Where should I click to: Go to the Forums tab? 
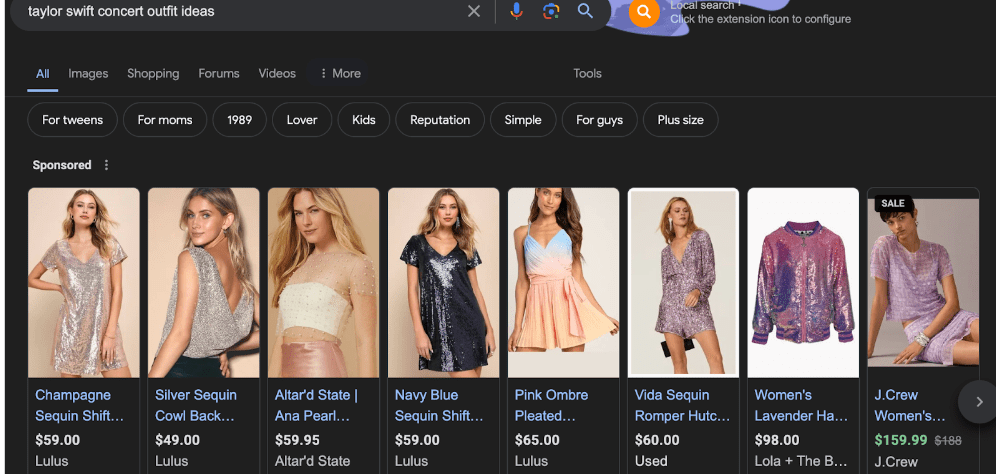[219, 74]
